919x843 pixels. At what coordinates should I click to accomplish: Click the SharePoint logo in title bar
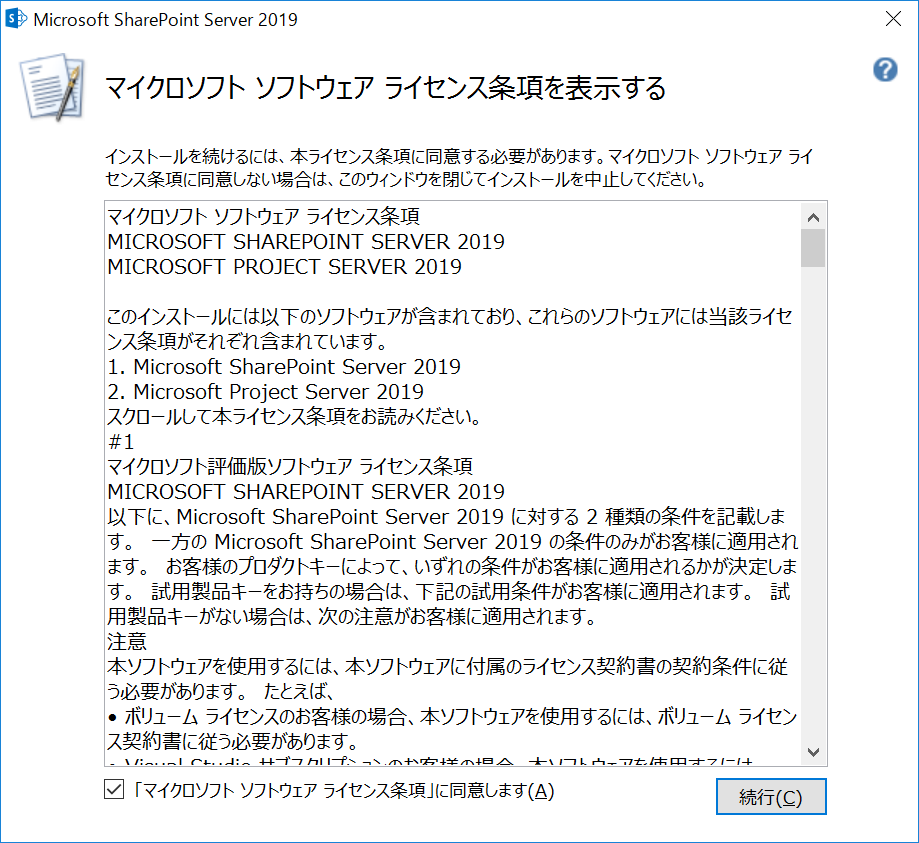[x=16, y=19]
